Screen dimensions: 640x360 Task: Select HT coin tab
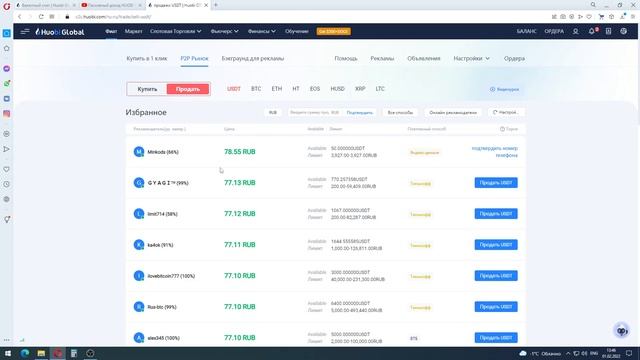[x=296, y=89]
